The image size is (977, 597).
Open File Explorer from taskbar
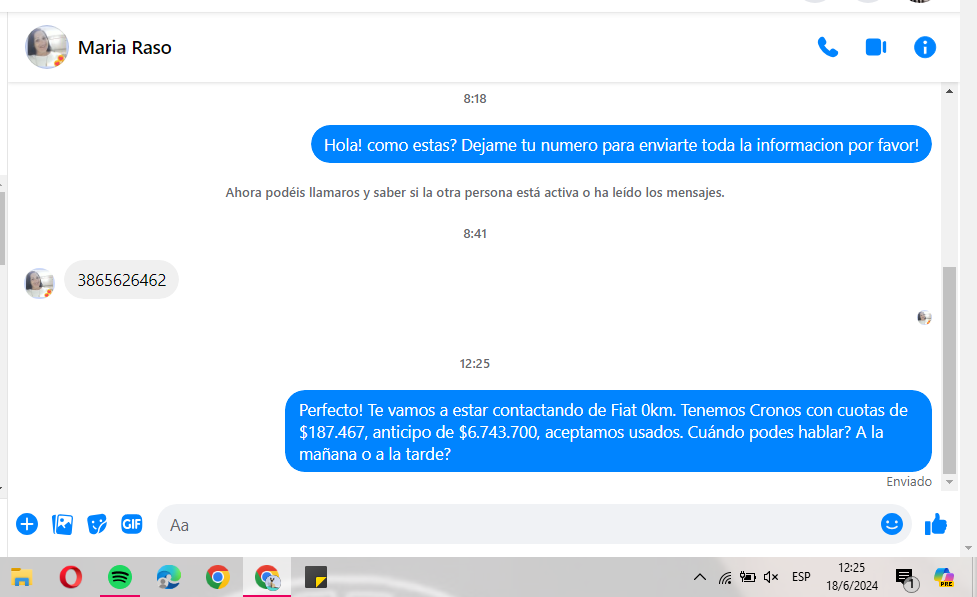[21, 578]
